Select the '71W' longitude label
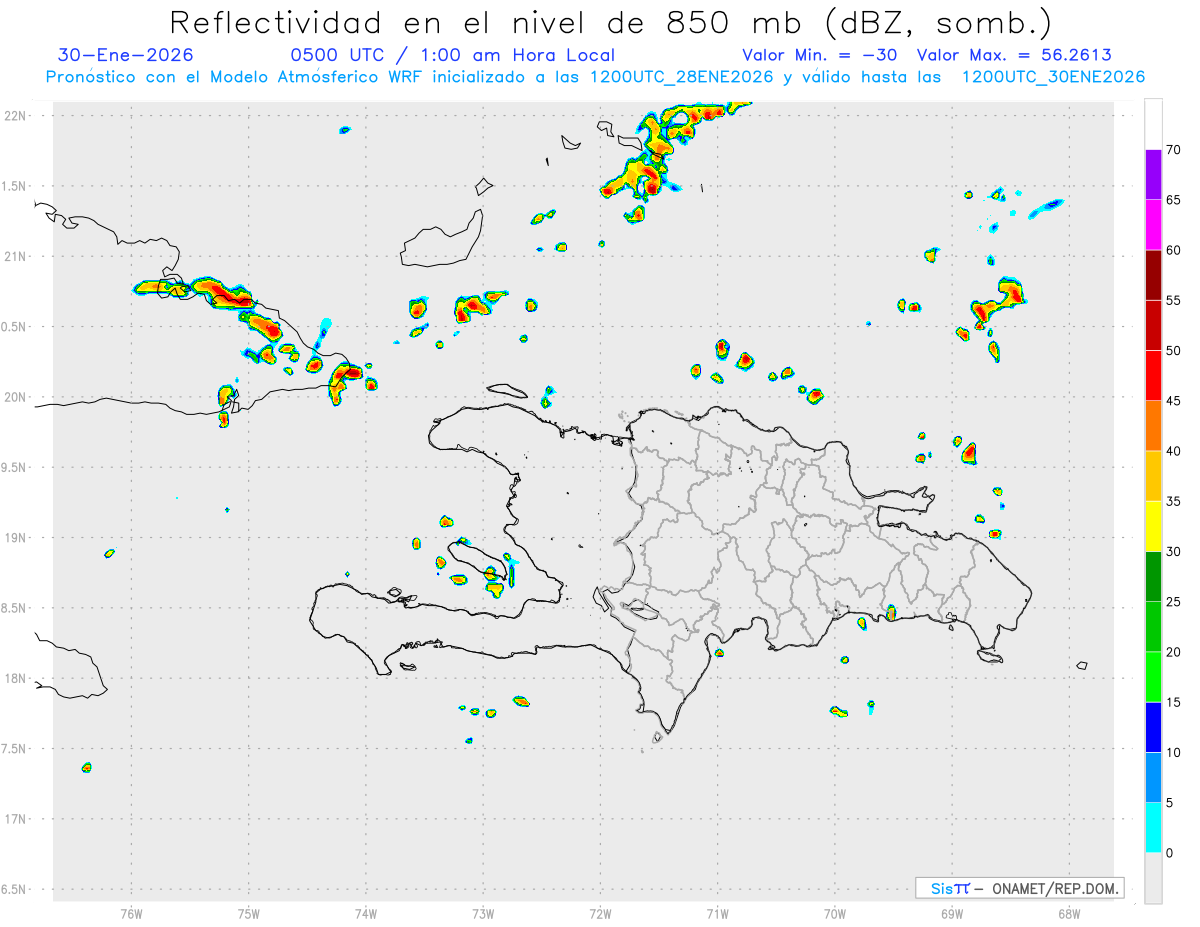Image resolution: width=1200 pixels, height=927 pixels. click(x=718, y=913)
